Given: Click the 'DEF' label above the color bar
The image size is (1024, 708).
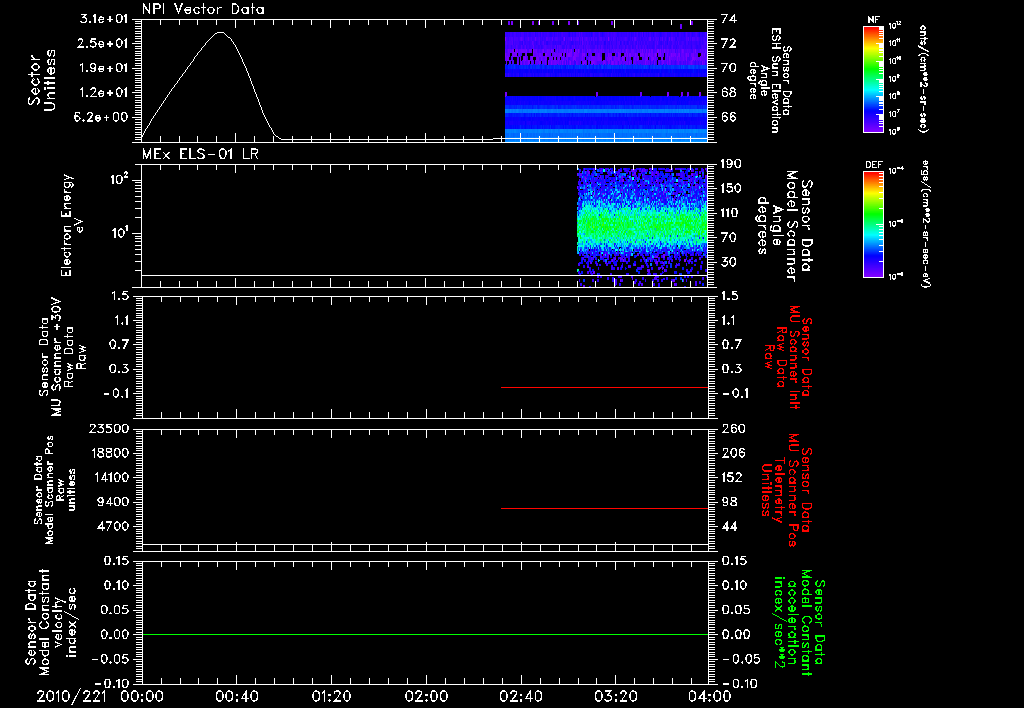Looking at the screenshot, I should pyautogui.click(x=873, y=165).
